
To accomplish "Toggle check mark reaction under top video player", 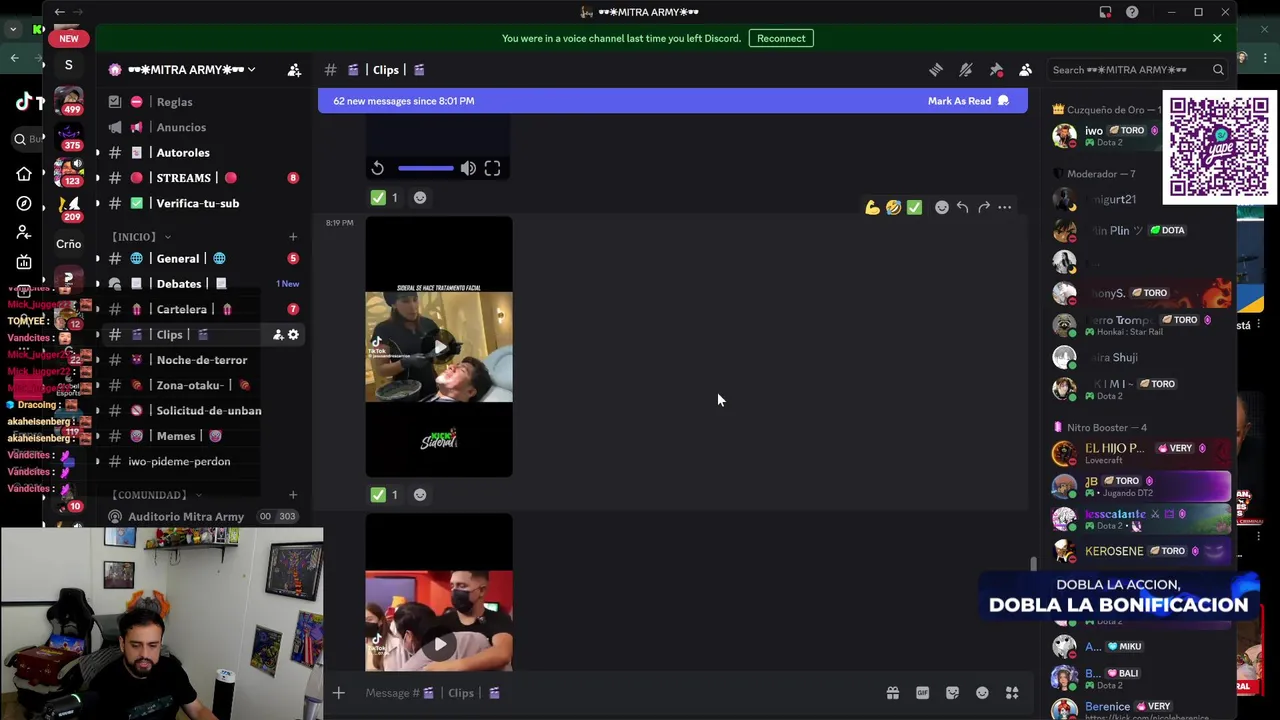I will (x=386, y=198).
